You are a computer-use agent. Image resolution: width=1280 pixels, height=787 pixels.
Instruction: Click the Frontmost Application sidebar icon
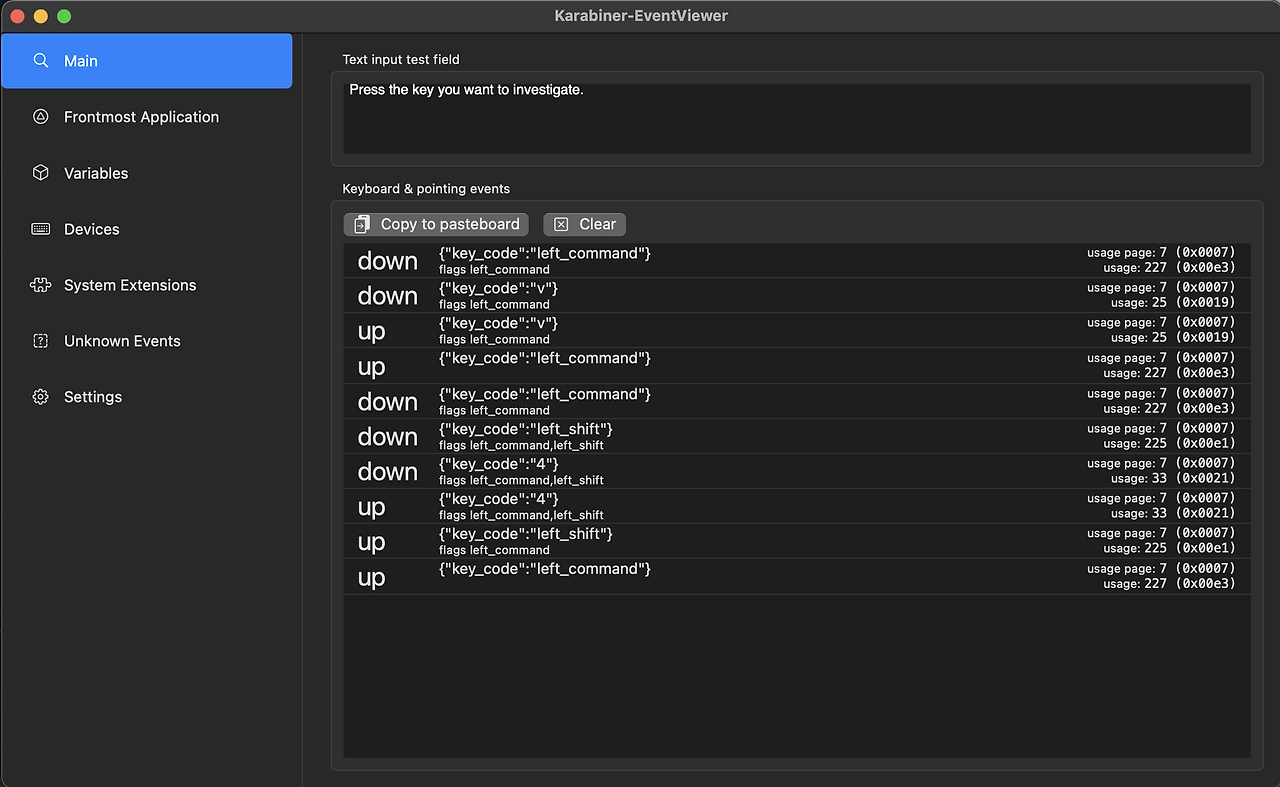click(41, 117)
